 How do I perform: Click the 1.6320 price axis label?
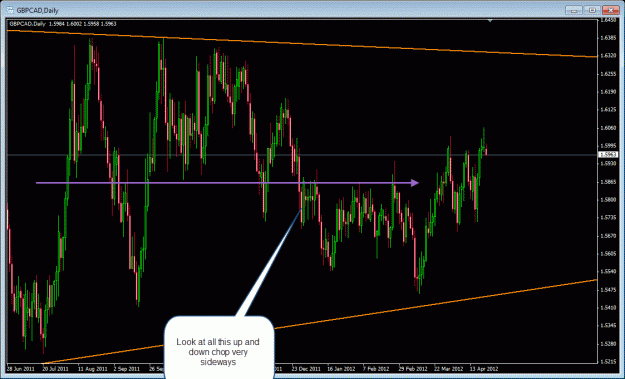tap(609, 56)
